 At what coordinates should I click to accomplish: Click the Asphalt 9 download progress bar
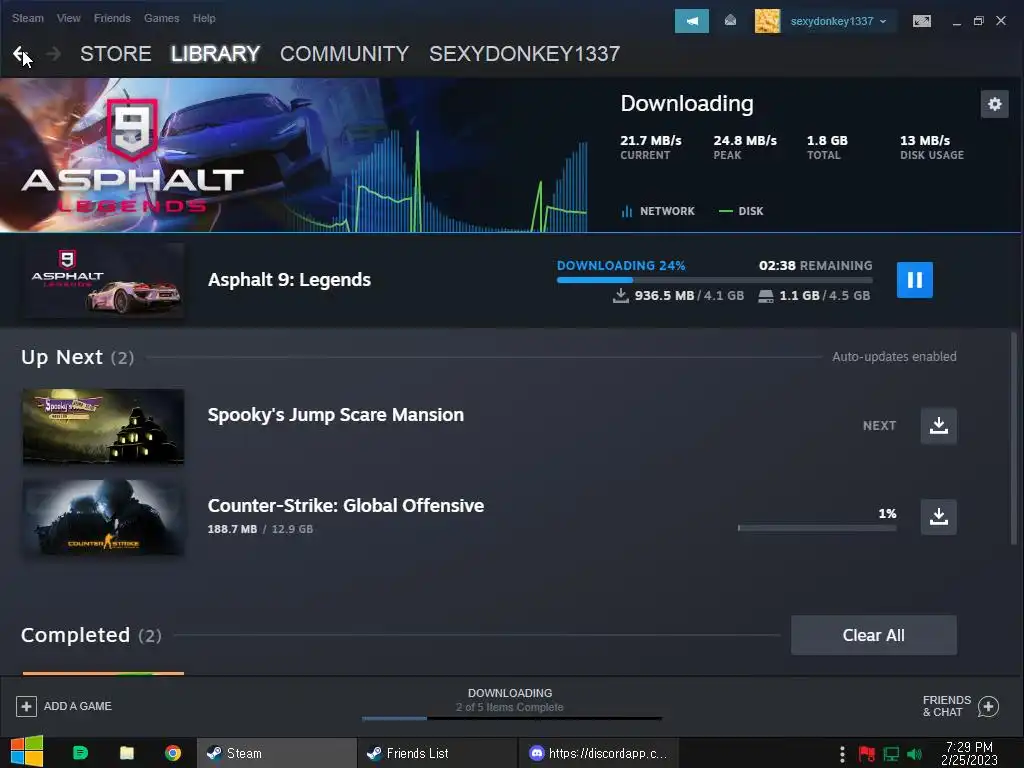tap(714, 280)
